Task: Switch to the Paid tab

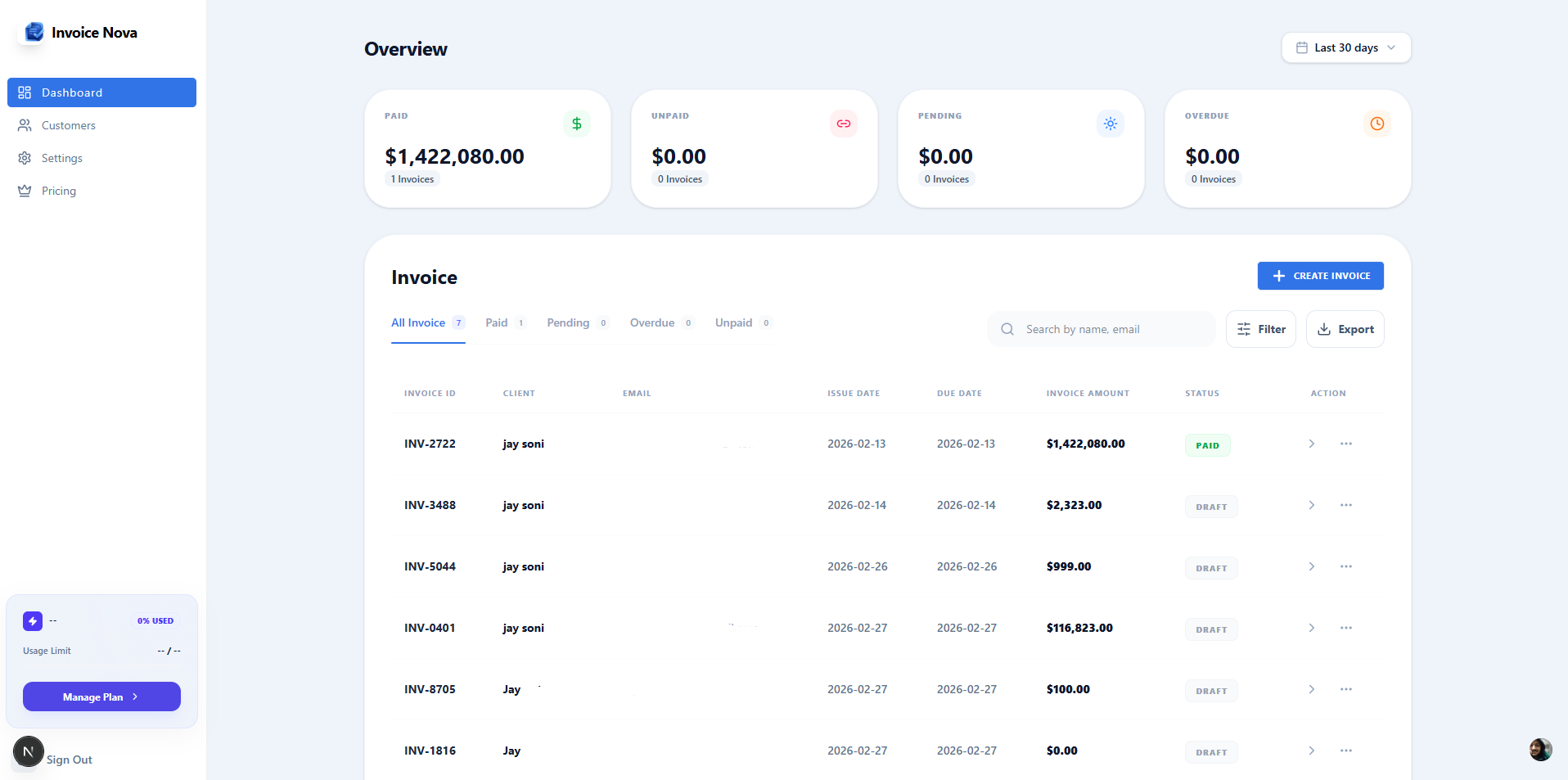Action: 505,322
